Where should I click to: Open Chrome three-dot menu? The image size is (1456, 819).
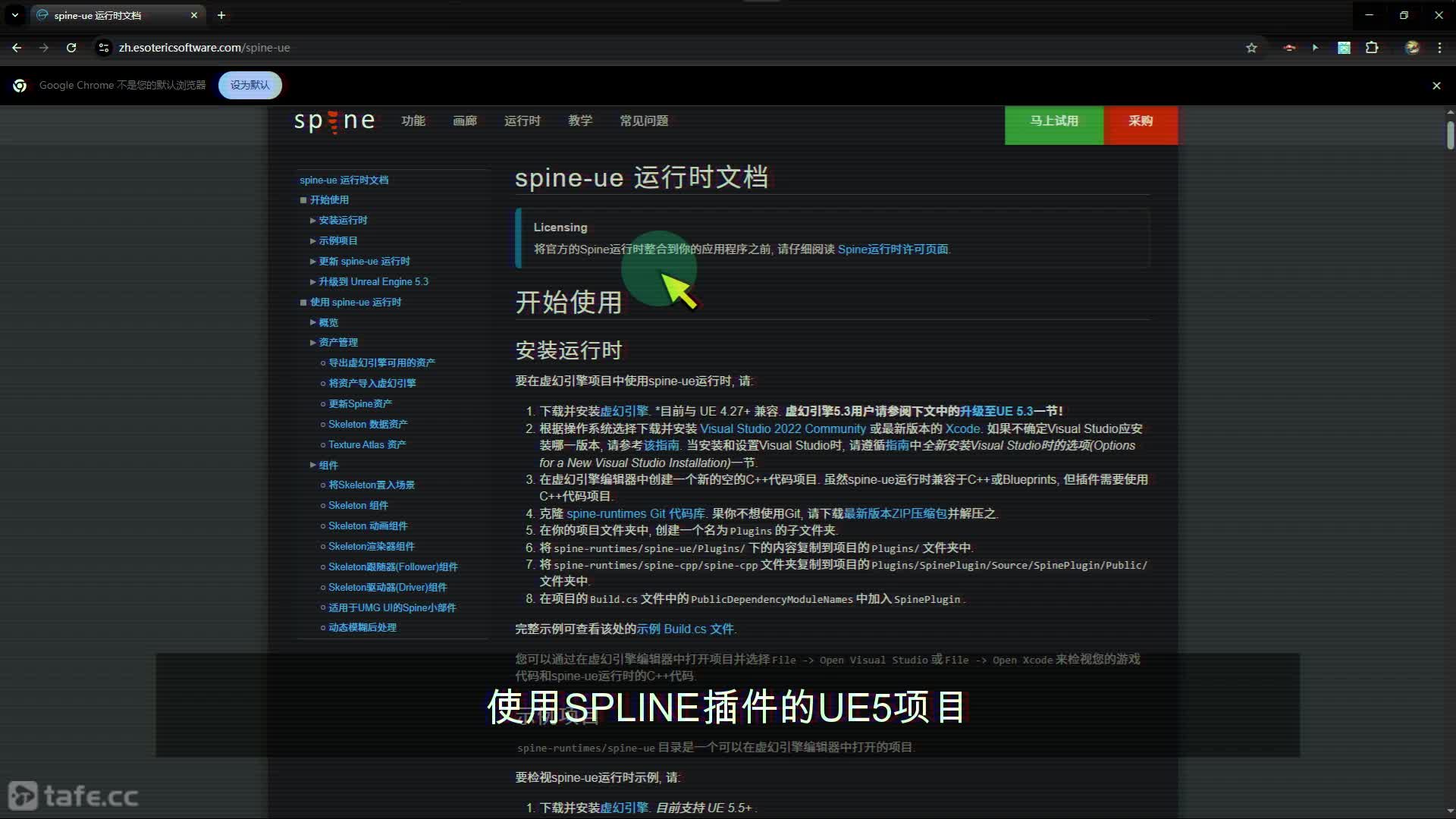pyautogui.click(x=1439, y=48)
